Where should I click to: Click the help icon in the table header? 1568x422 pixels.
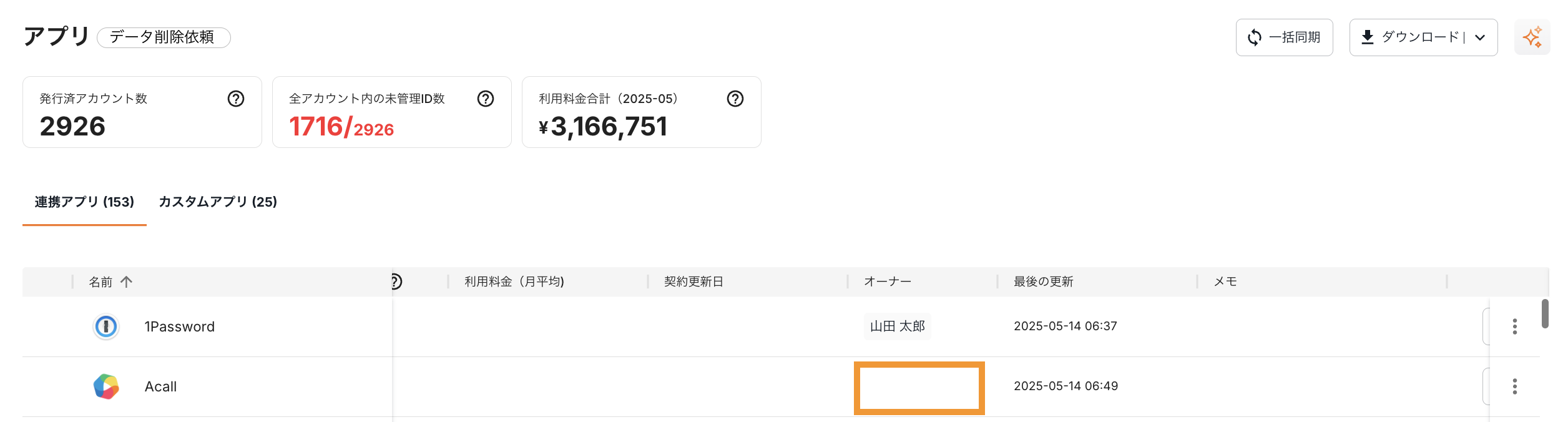pyautogui.click(x=396, y=282)
